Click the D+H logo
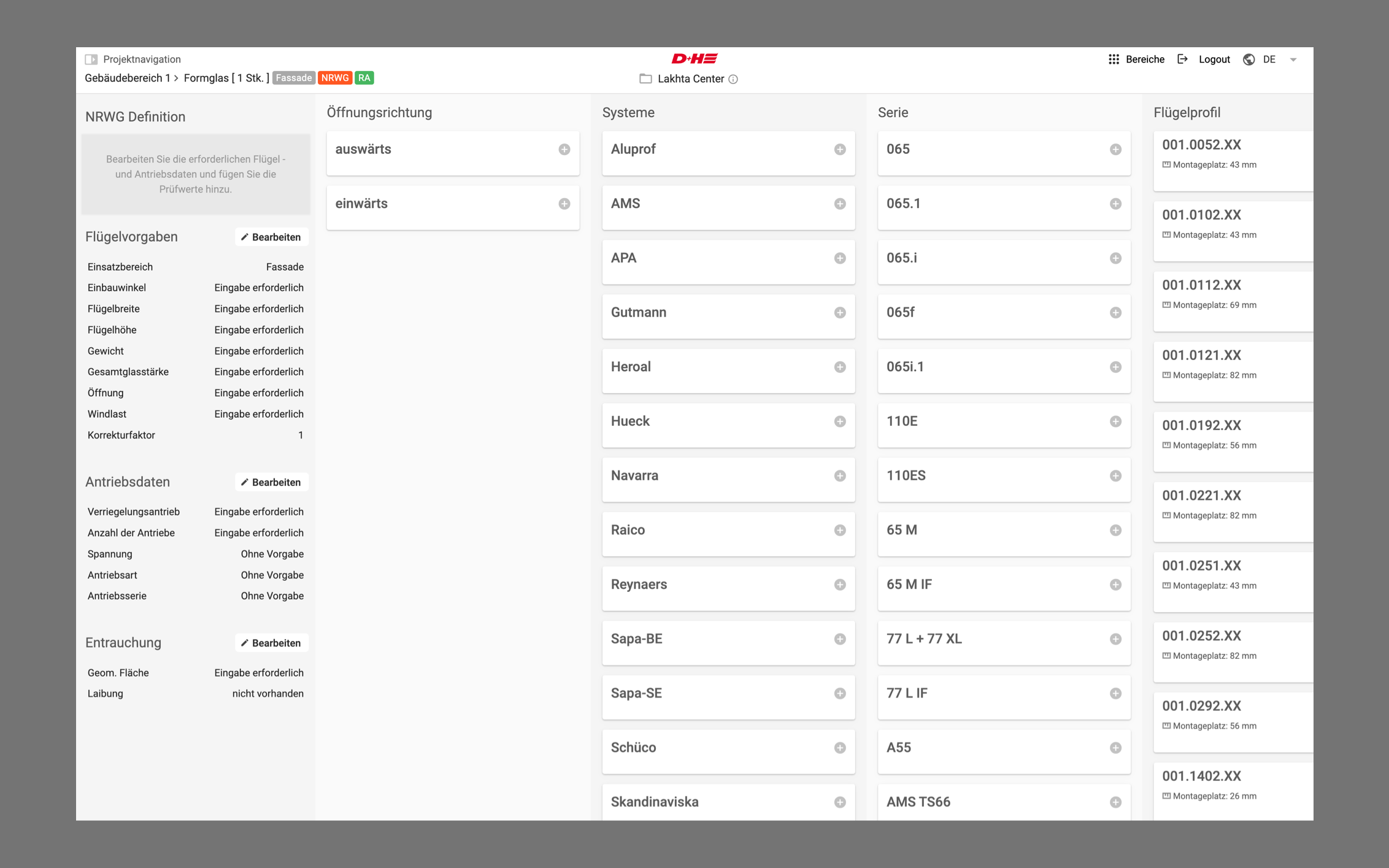The image size is (1389, 868). point(694,58)
